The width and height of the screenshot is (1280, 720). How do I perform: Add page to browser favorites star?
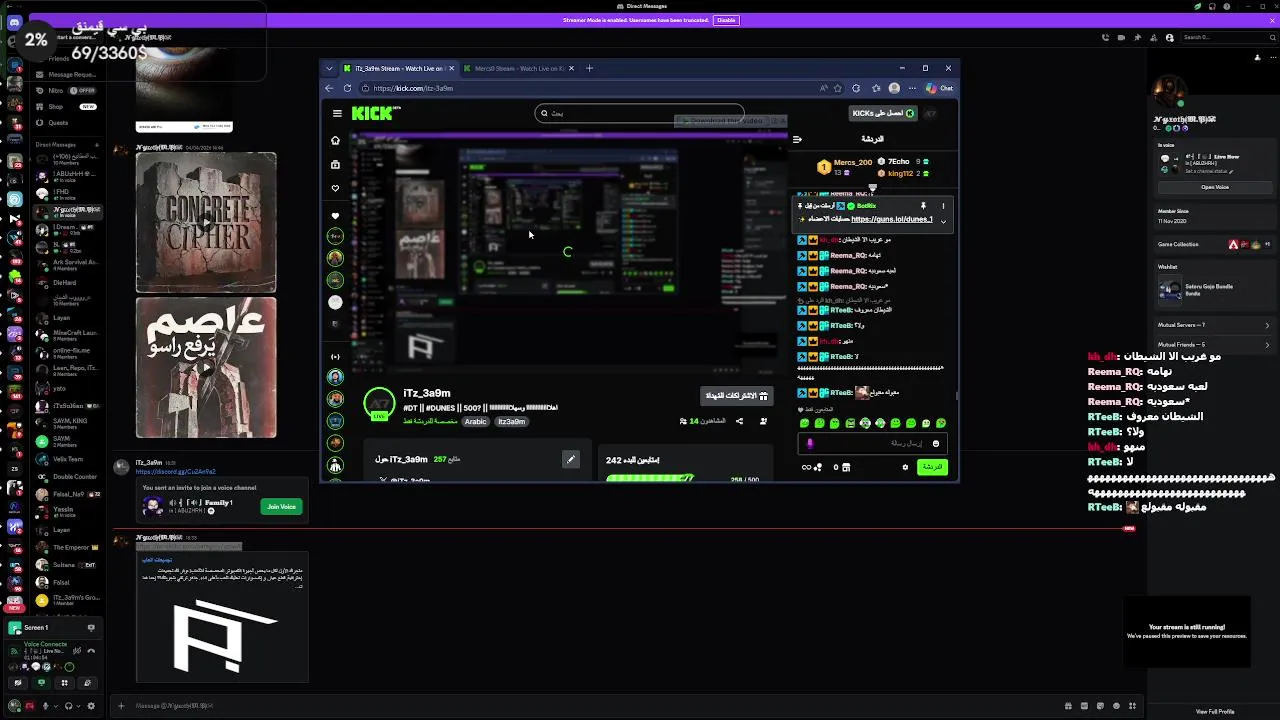[x=838, y=88]
